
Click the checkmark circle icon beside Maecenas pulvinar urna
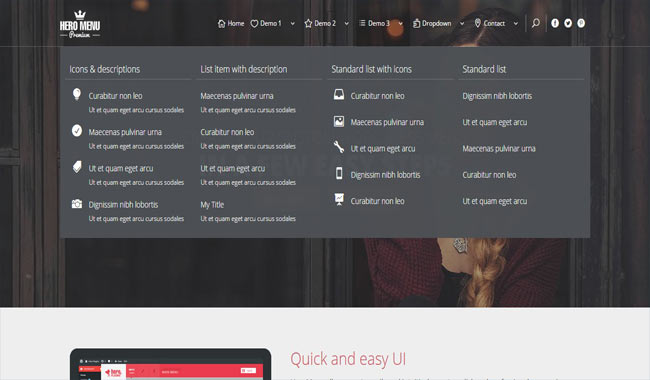(x=77, y=131)
